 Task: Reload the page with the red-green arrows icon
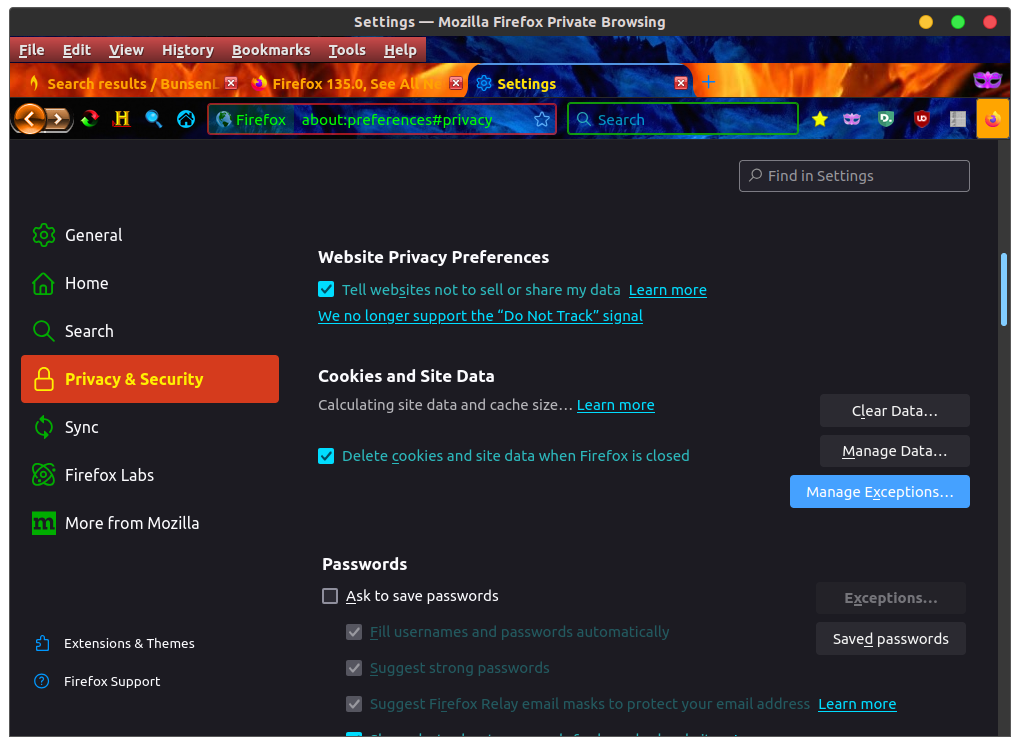click(90, 119)
